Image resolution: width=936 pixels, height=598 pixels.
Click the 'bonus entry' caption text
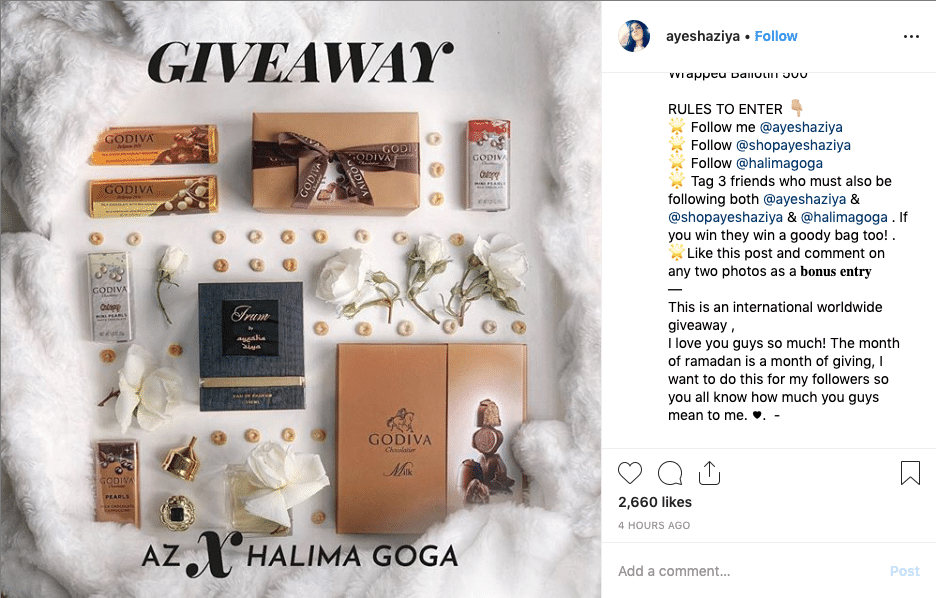coord(836,271)
